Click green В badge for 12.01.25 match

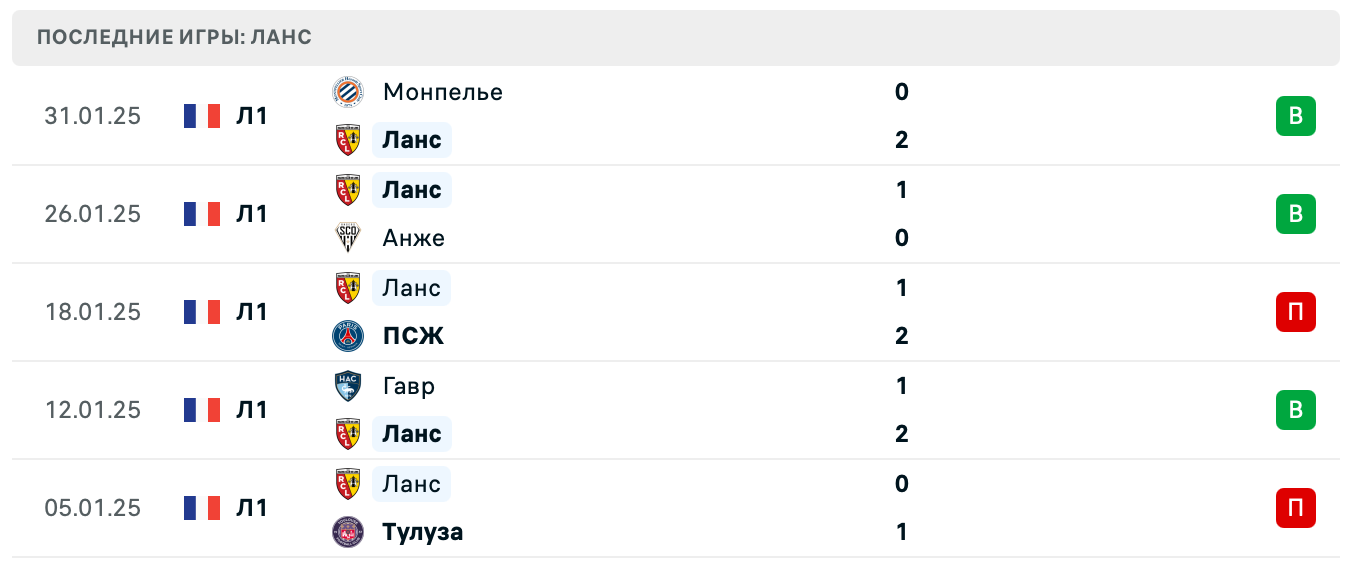click(1295, 410)
